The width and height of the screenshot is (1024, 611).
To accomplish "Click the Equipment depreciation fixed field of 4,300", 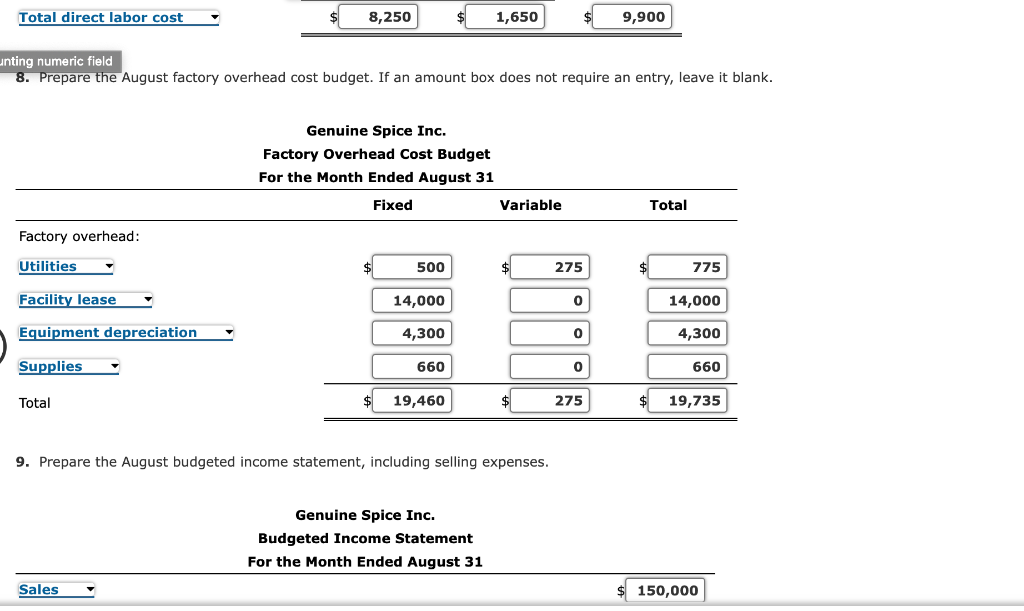I will pos(412,333).
